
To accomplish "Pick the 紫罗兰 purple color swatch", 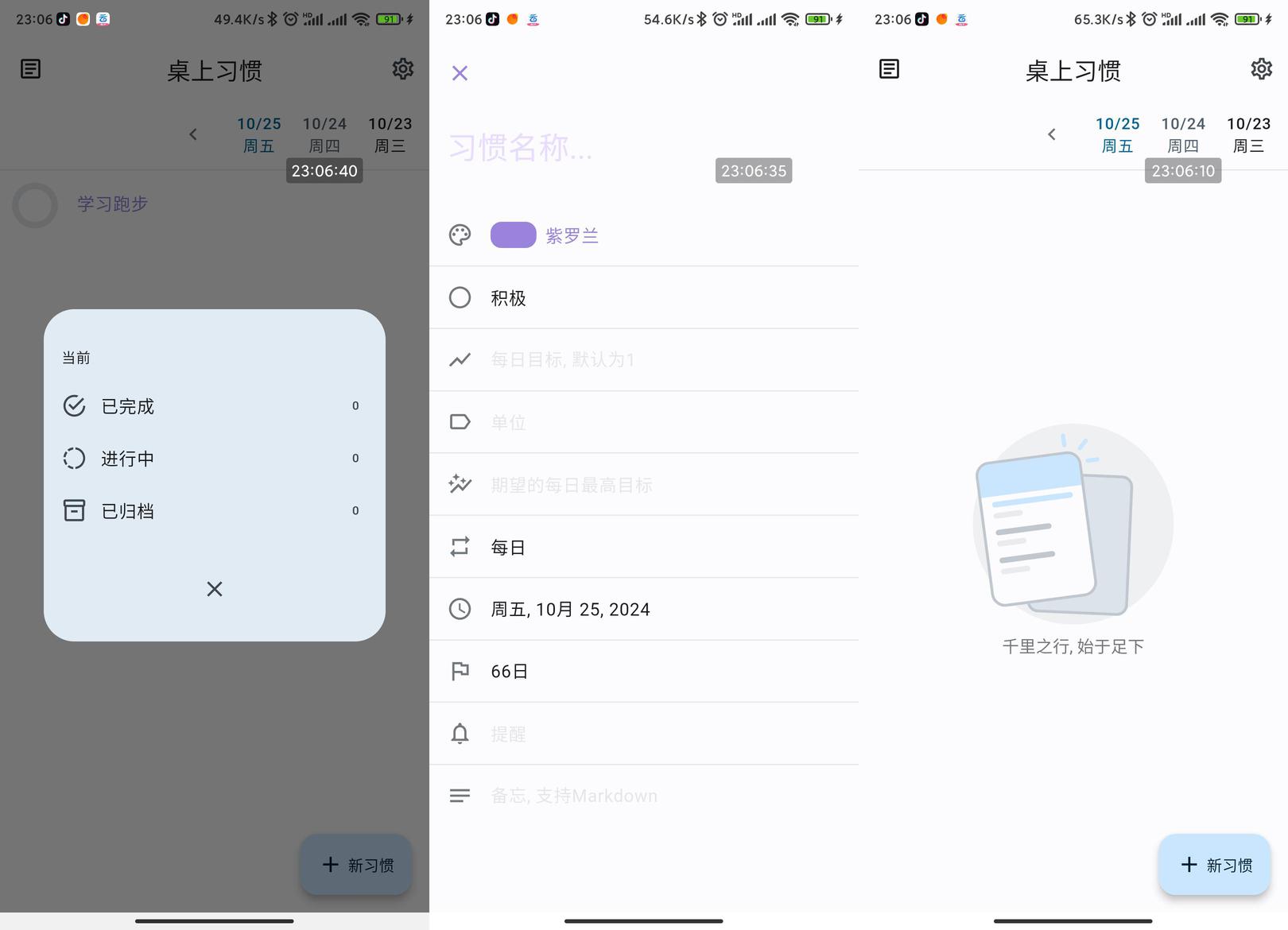I will (513, 235).
